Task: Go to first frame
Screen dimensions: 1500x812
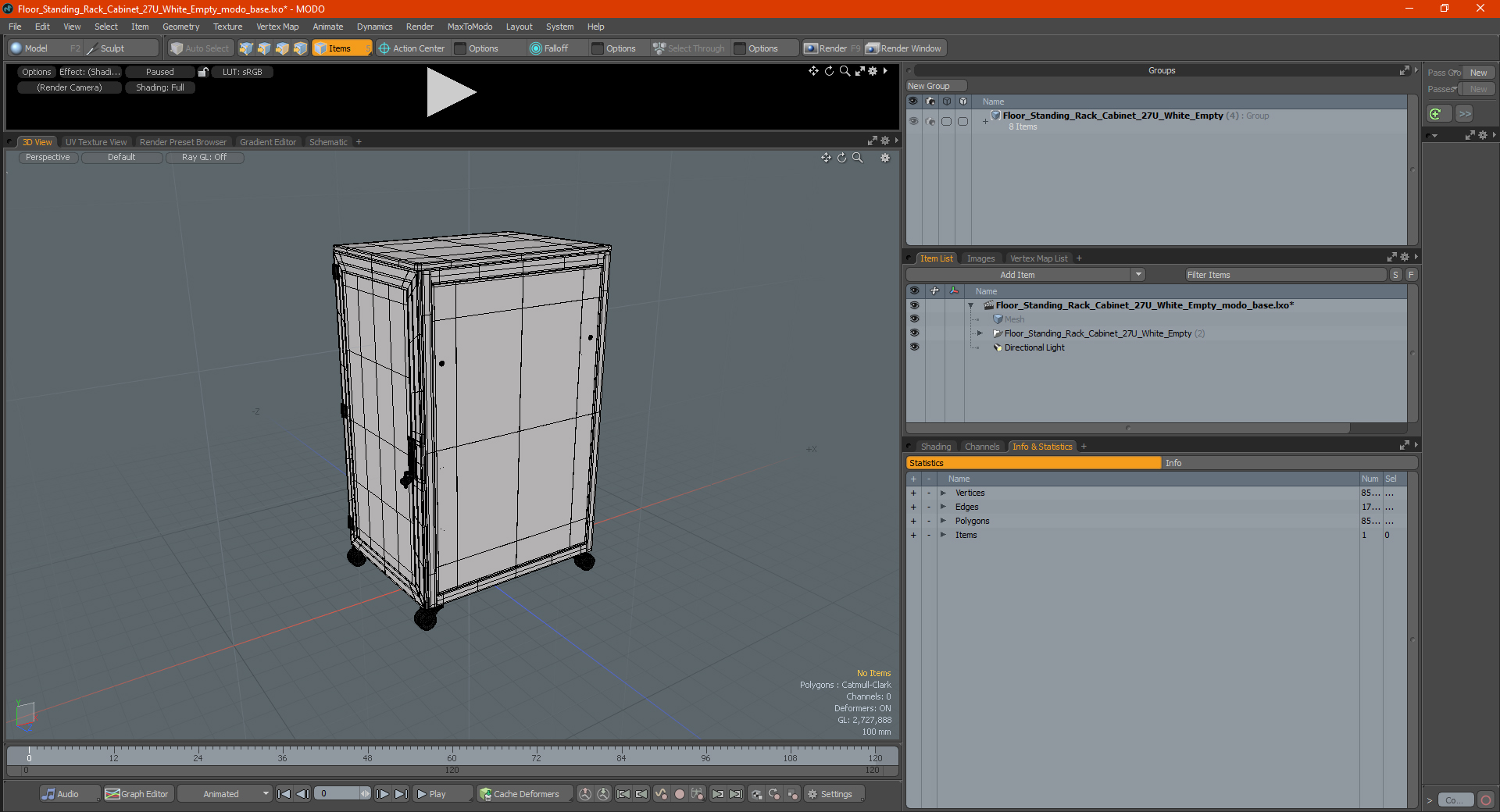Action: [284, 794]
